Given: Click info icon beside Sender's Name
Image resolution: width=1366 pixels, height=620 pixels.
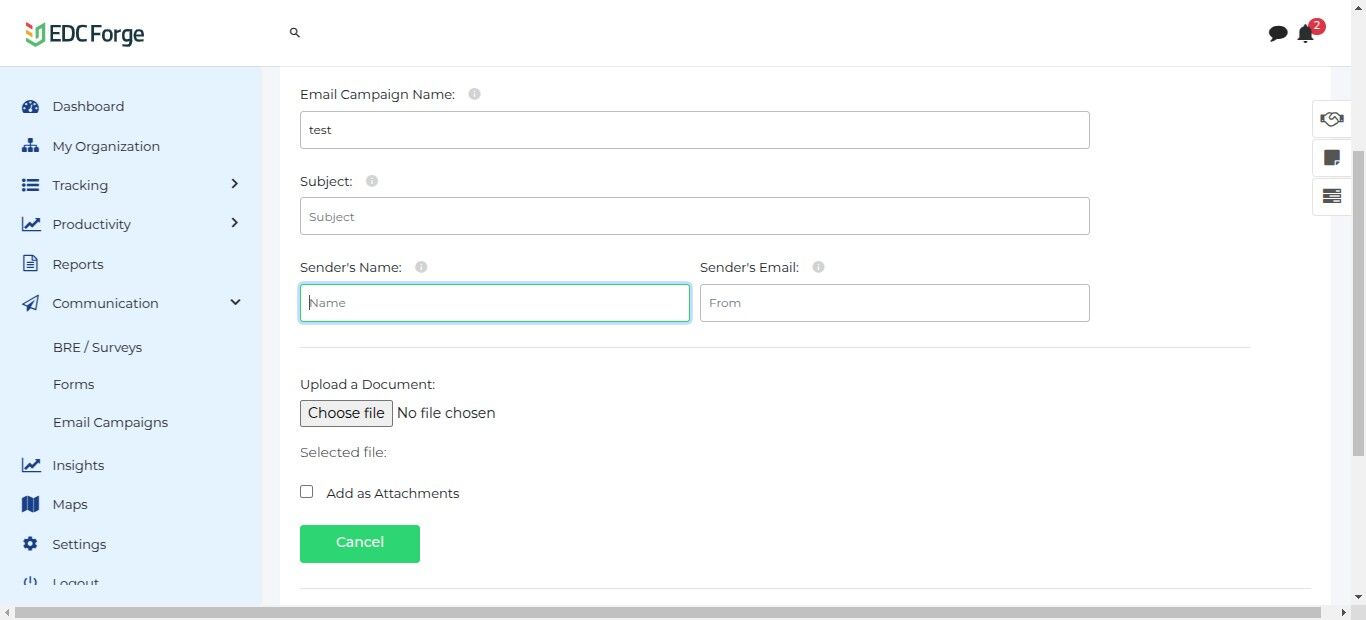Looking at the screenshot, I should click(x=421, y=267).
